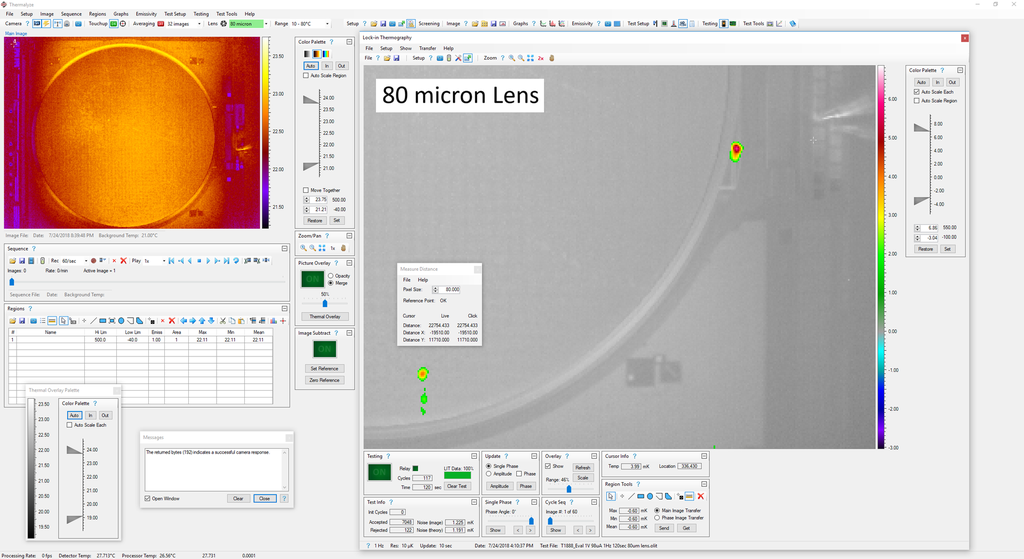This screenshot has height=559, width=1024.
Task: Collapse the Sequence panel
Action: coord(285,249)
